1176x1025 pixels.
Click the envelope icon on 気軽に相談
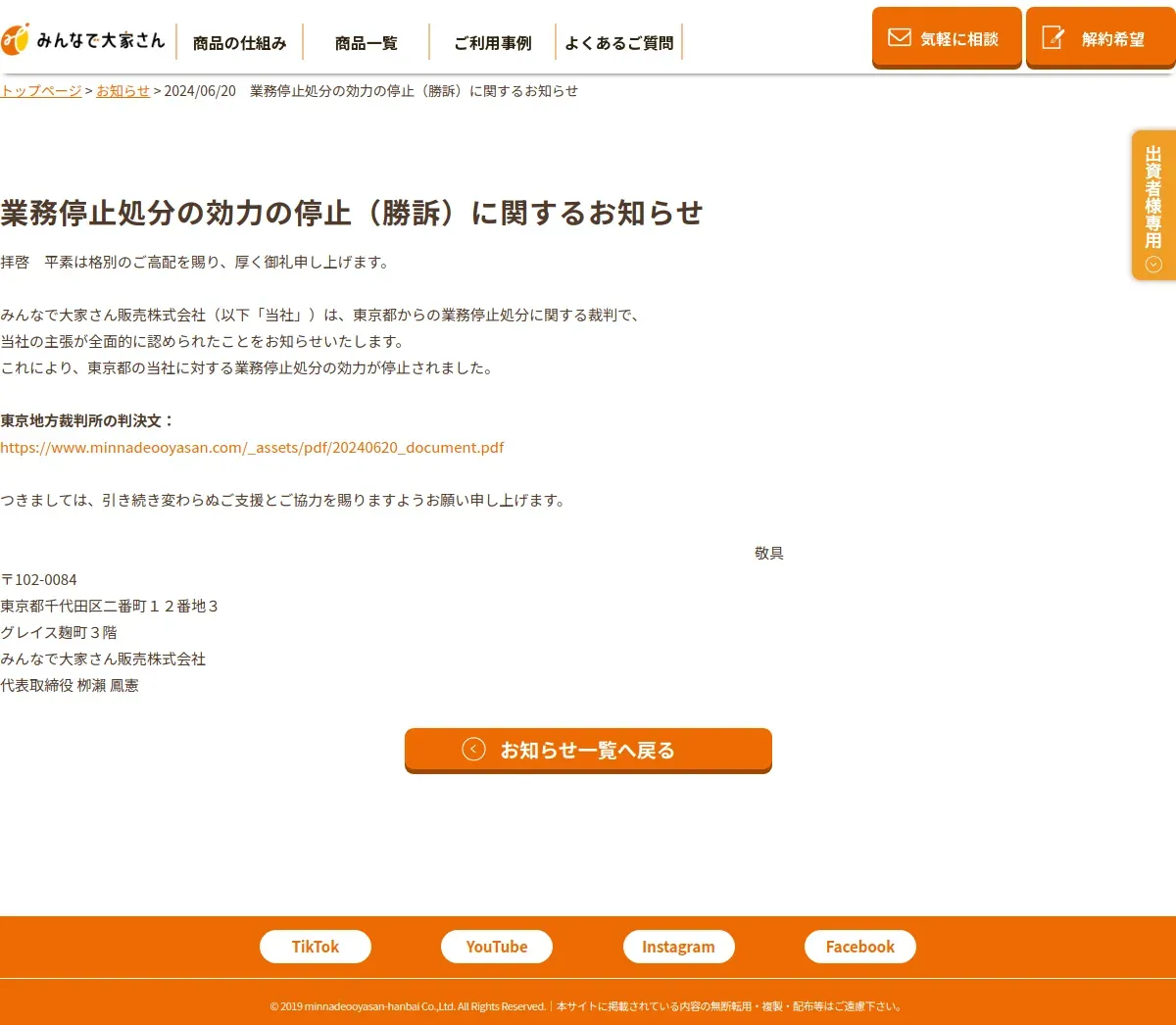pyautogui.click(x=900, y=37)
